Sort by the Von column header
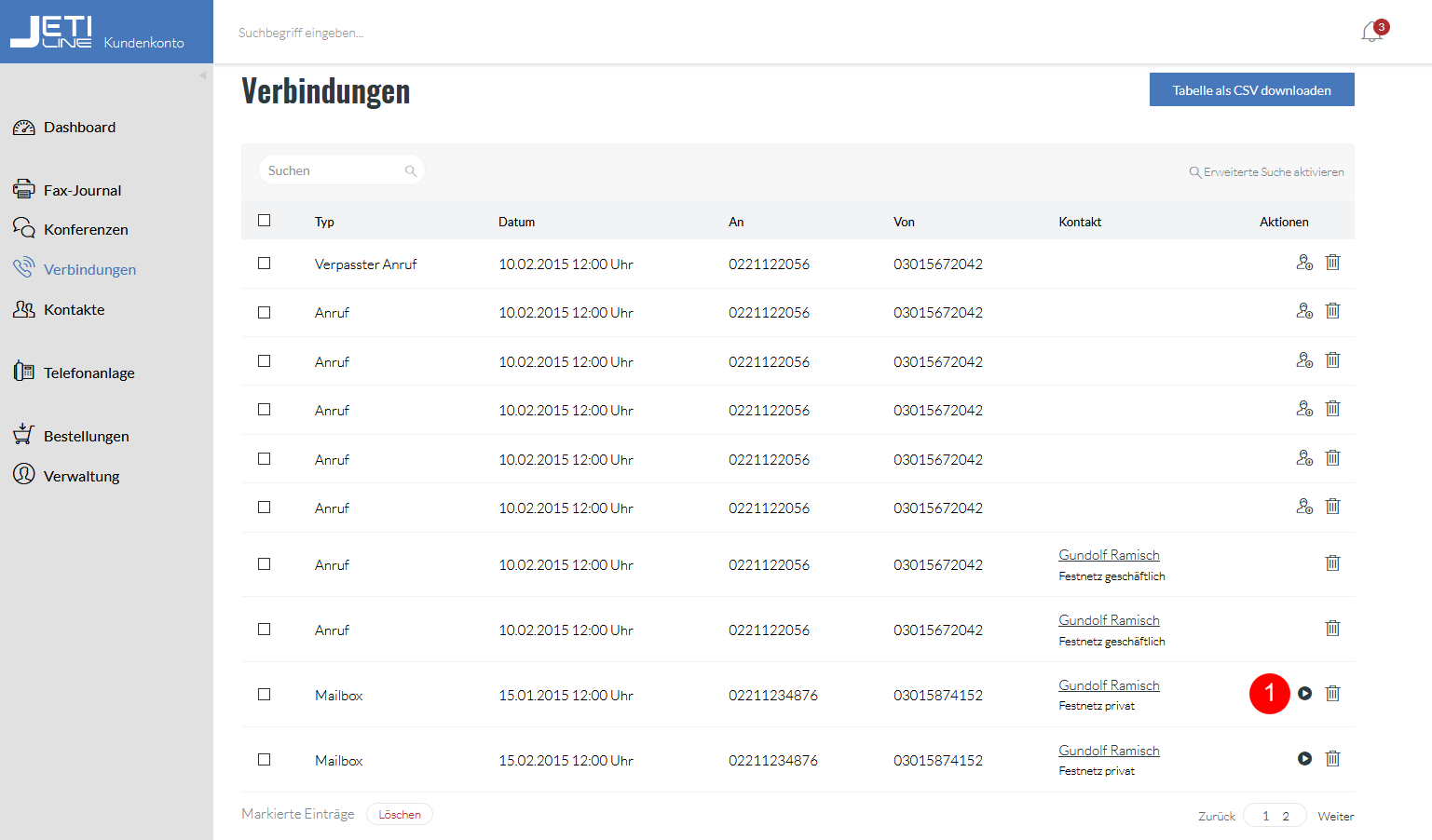The height and width of the screenshot is (840, 1432). (904, 222)
